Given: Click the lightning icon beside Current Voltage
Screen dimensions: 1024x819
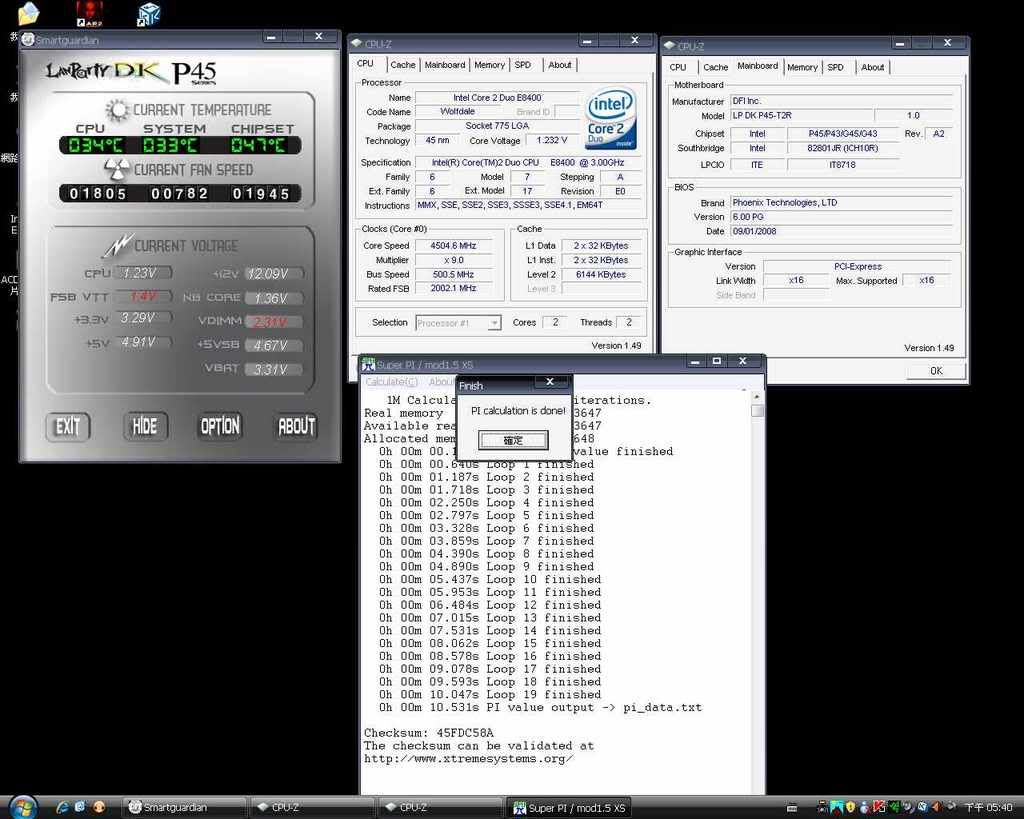Looking at the screenshot, I should 118,246.
